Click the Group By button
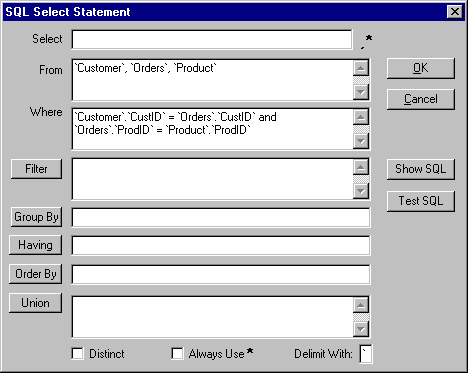This screenshot has width=468, height=373. (36, 217)
